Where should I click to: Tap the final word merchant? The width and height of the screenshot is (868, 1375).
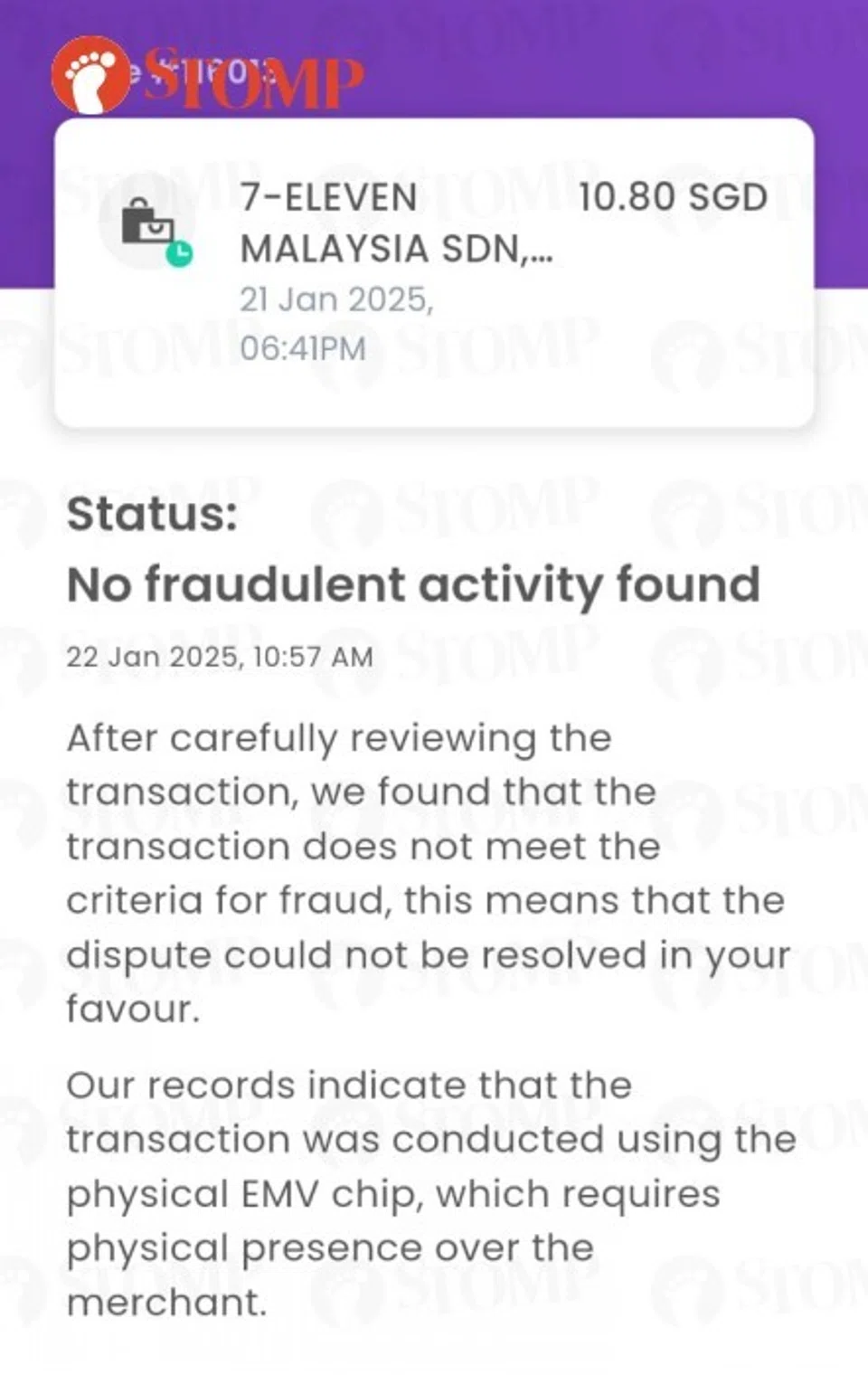tap(165, 1303)
